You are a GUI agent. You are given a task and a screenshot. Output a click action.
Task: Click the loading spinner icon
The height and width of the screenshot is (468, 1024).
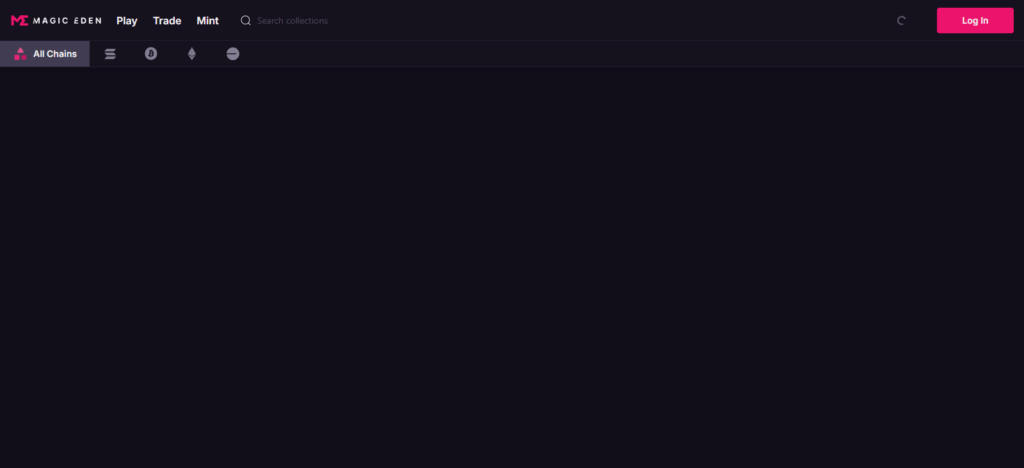coord(901,20)
